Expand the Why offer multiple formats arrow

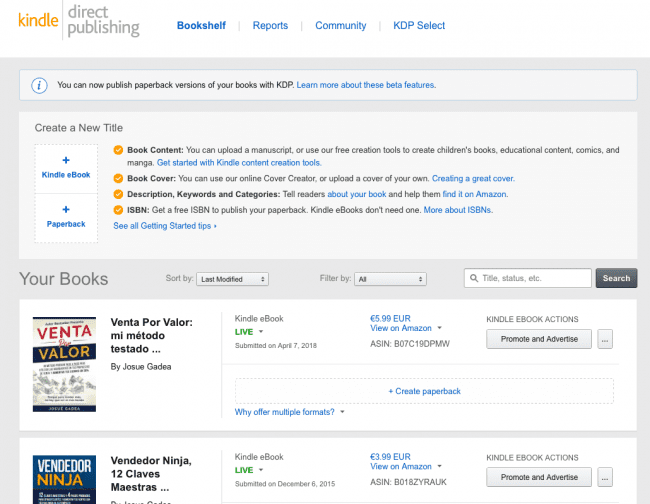(342, 412)
